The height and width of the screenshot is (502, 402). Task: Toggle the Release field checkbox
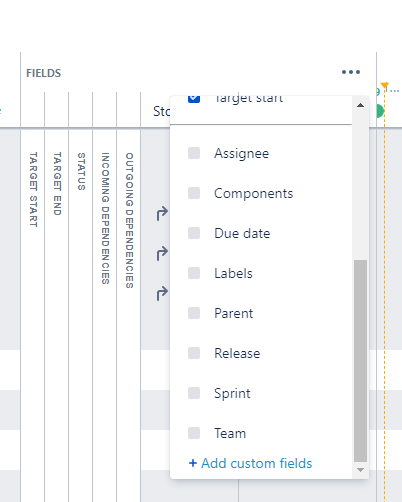[x=194, y=353]
